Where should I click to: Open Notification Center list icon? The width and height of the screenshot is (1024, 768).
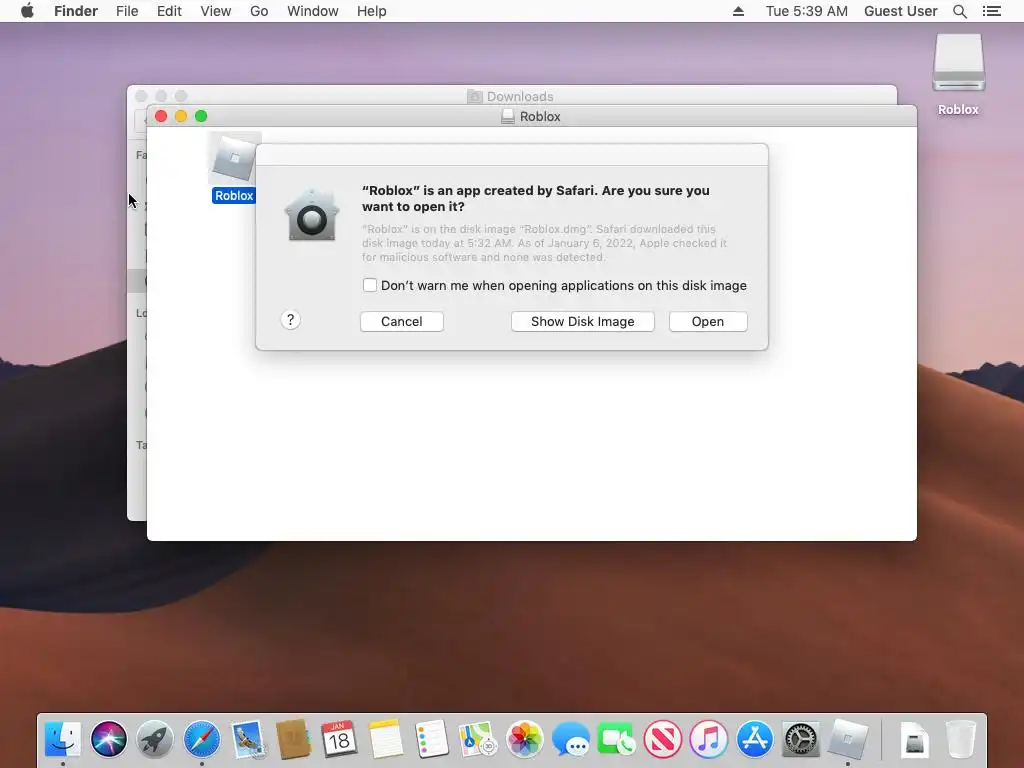992,11
